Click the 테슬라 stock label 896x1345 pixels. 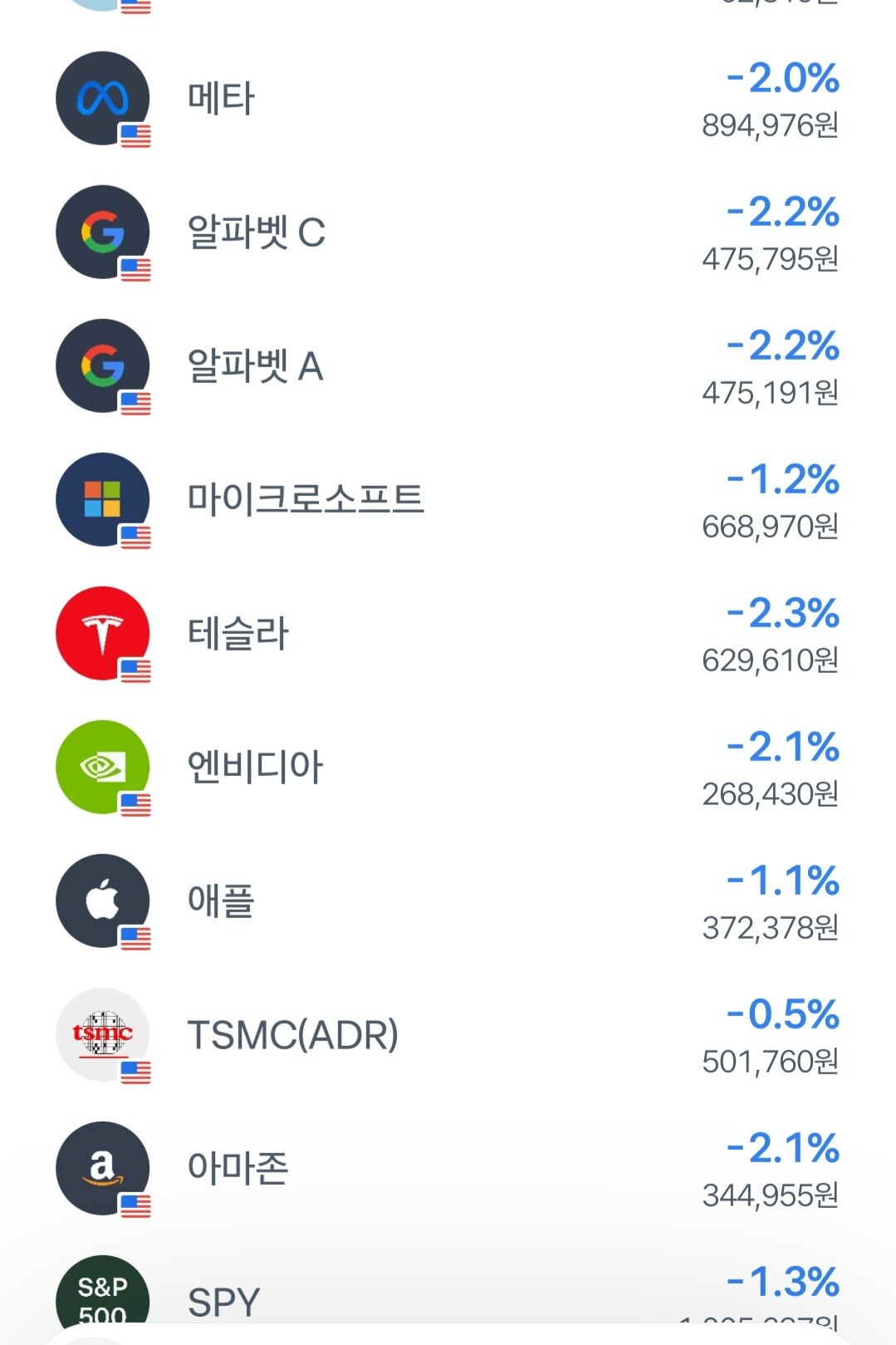pos(238,634)
